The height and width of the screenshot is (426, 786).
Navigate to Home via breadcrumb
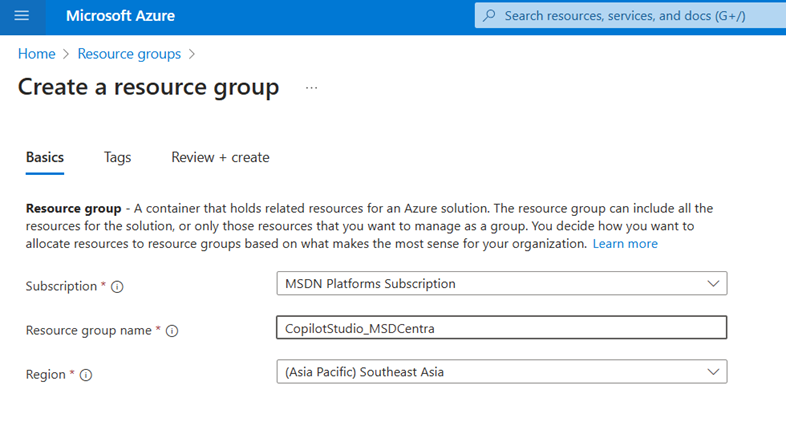36,54
